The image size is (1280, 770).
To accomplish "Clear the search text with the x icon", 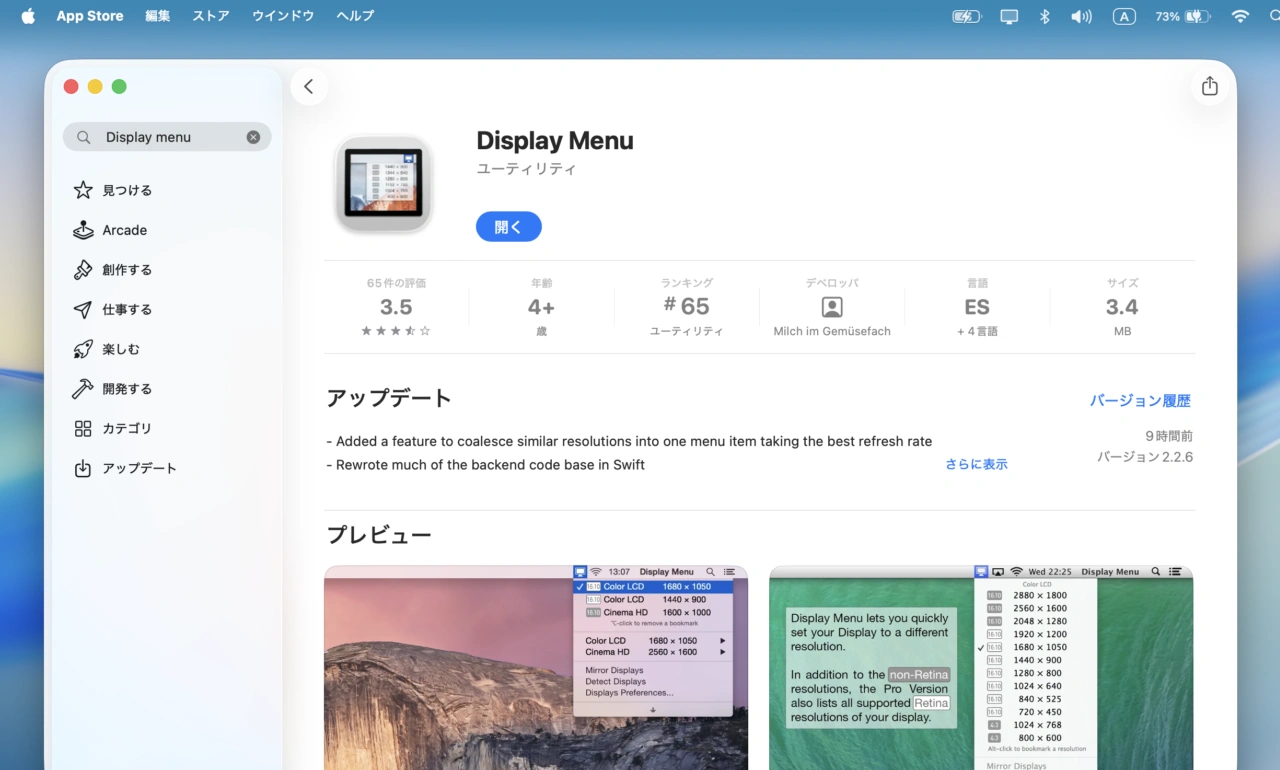I will point(253,137).
